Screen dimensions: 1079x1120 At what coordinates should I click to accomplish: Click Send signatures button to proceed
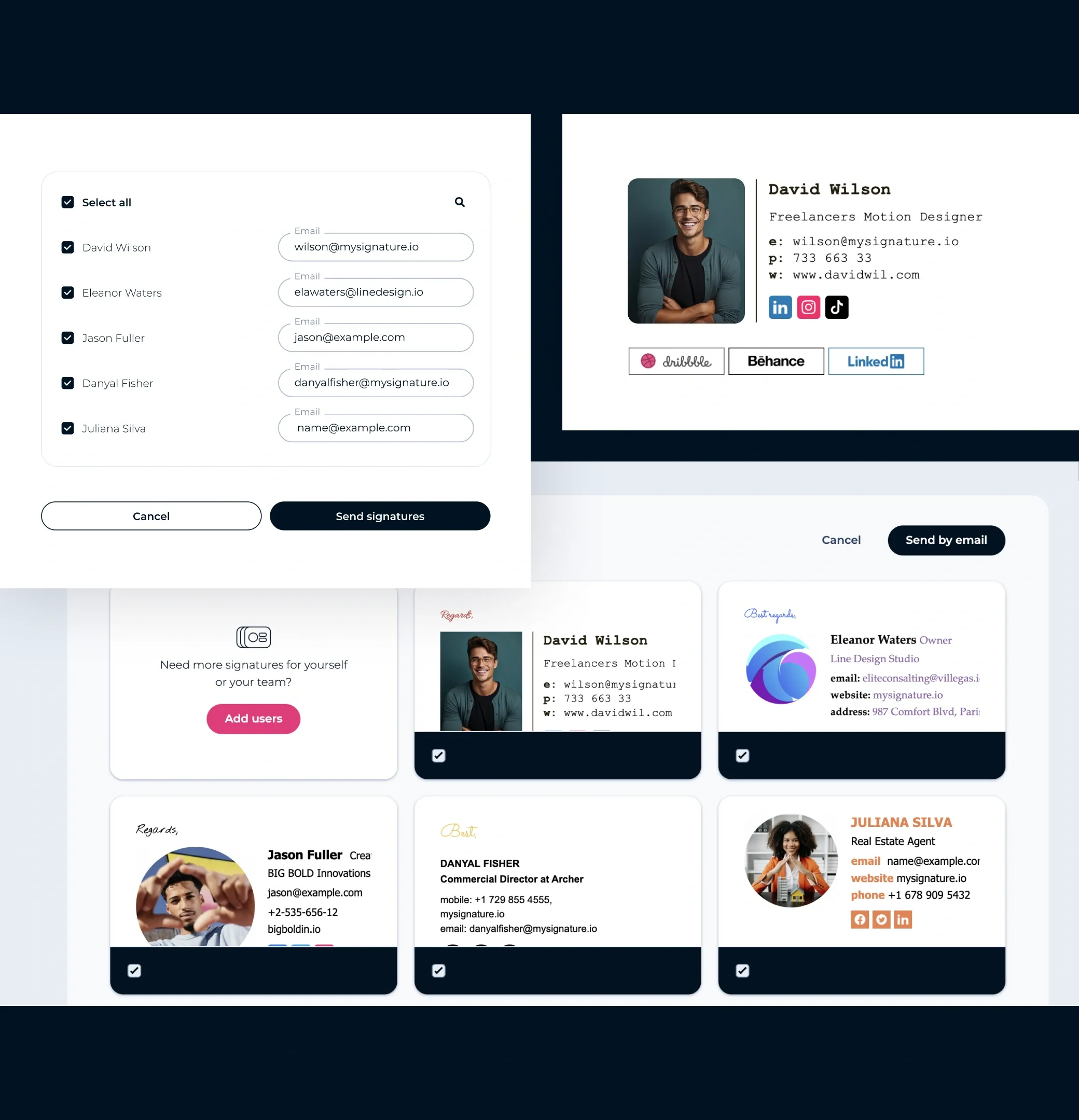(x=379, y=516)
